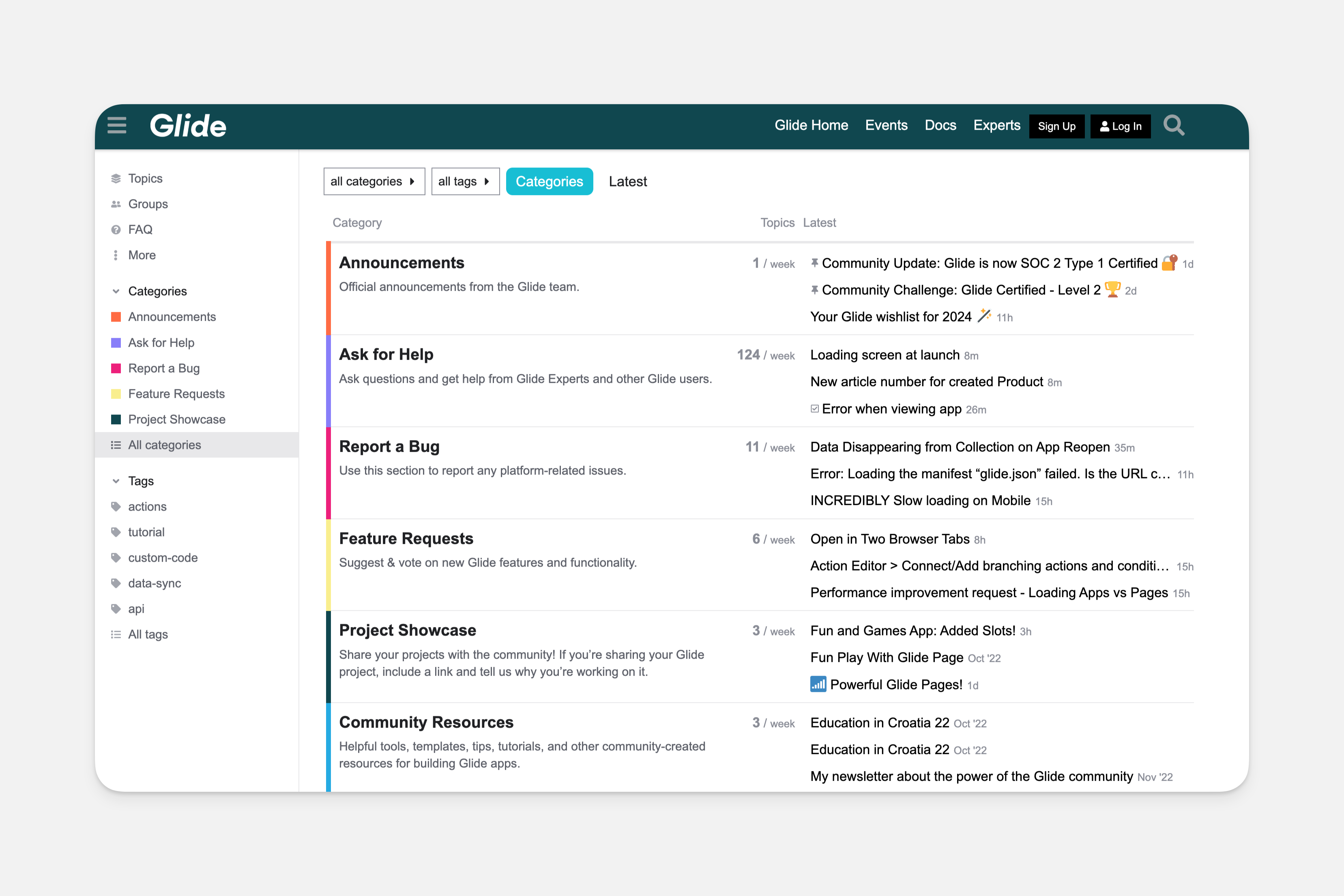Open topic 'Fun and Games App: Added Slots!'
The image size is (1344, 896).
point(913,631)
